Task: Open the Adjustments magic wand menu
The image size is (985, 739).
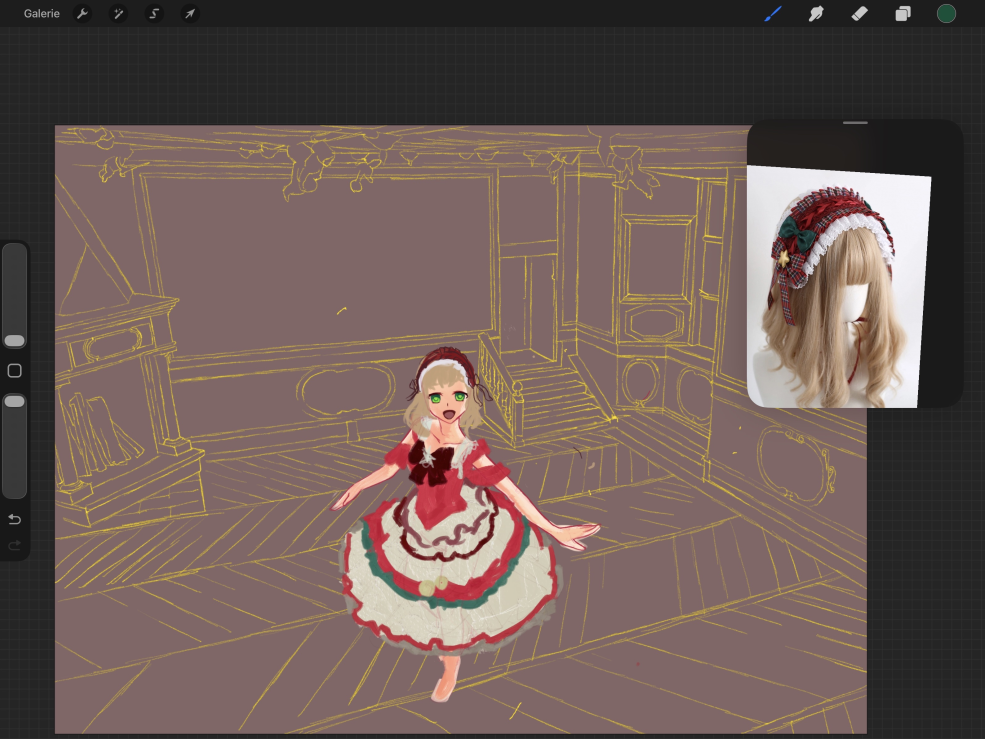Action: pos(118,14)
